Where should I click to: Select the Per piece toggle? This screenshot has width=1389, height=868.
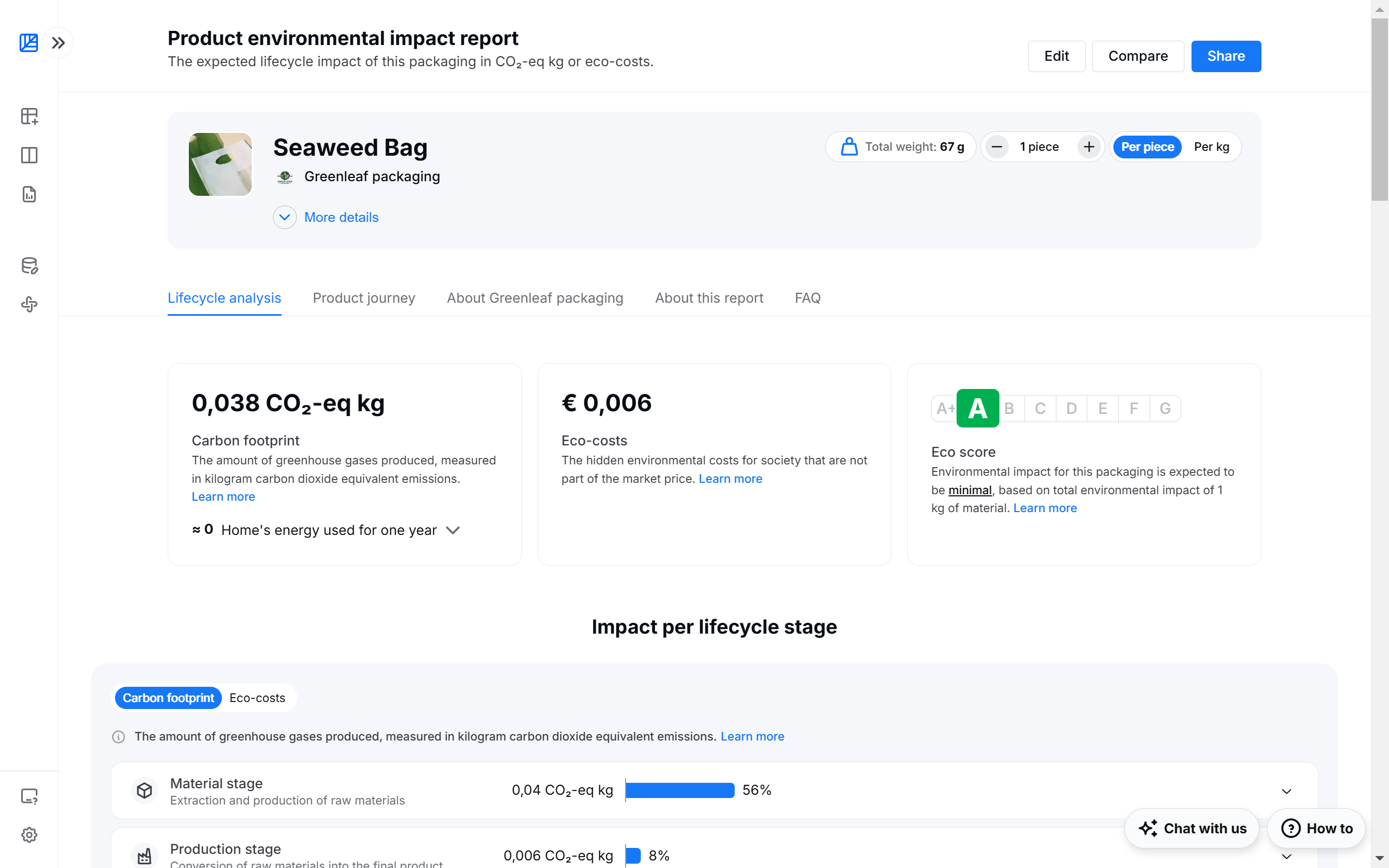(1147, 147)
